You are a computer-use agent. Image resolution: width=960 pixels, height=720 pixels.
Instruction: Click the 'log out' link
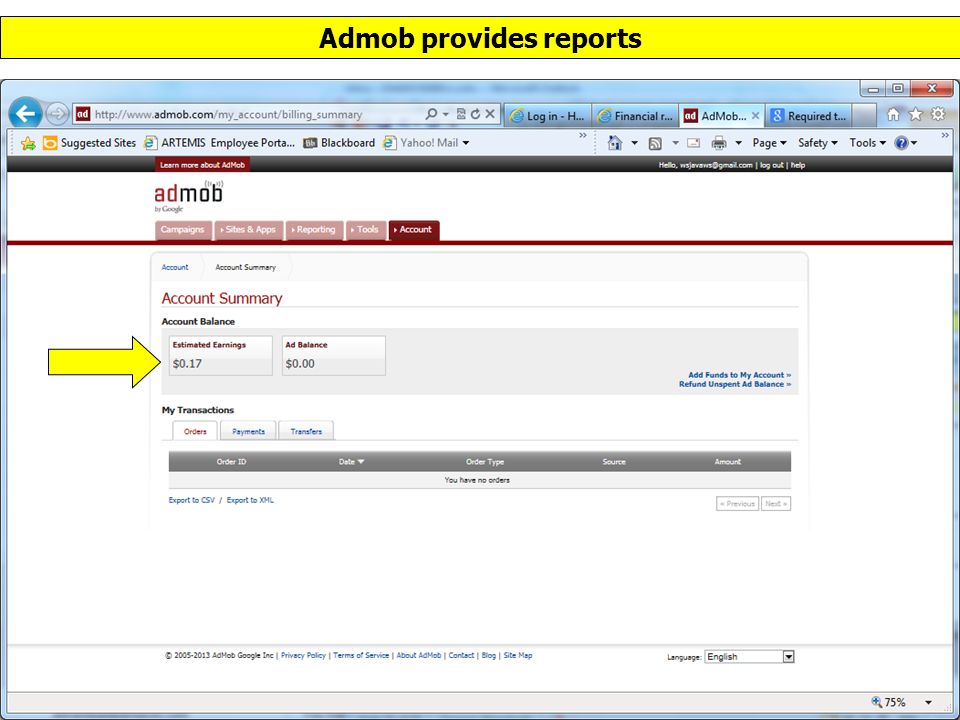coord(771,165)
